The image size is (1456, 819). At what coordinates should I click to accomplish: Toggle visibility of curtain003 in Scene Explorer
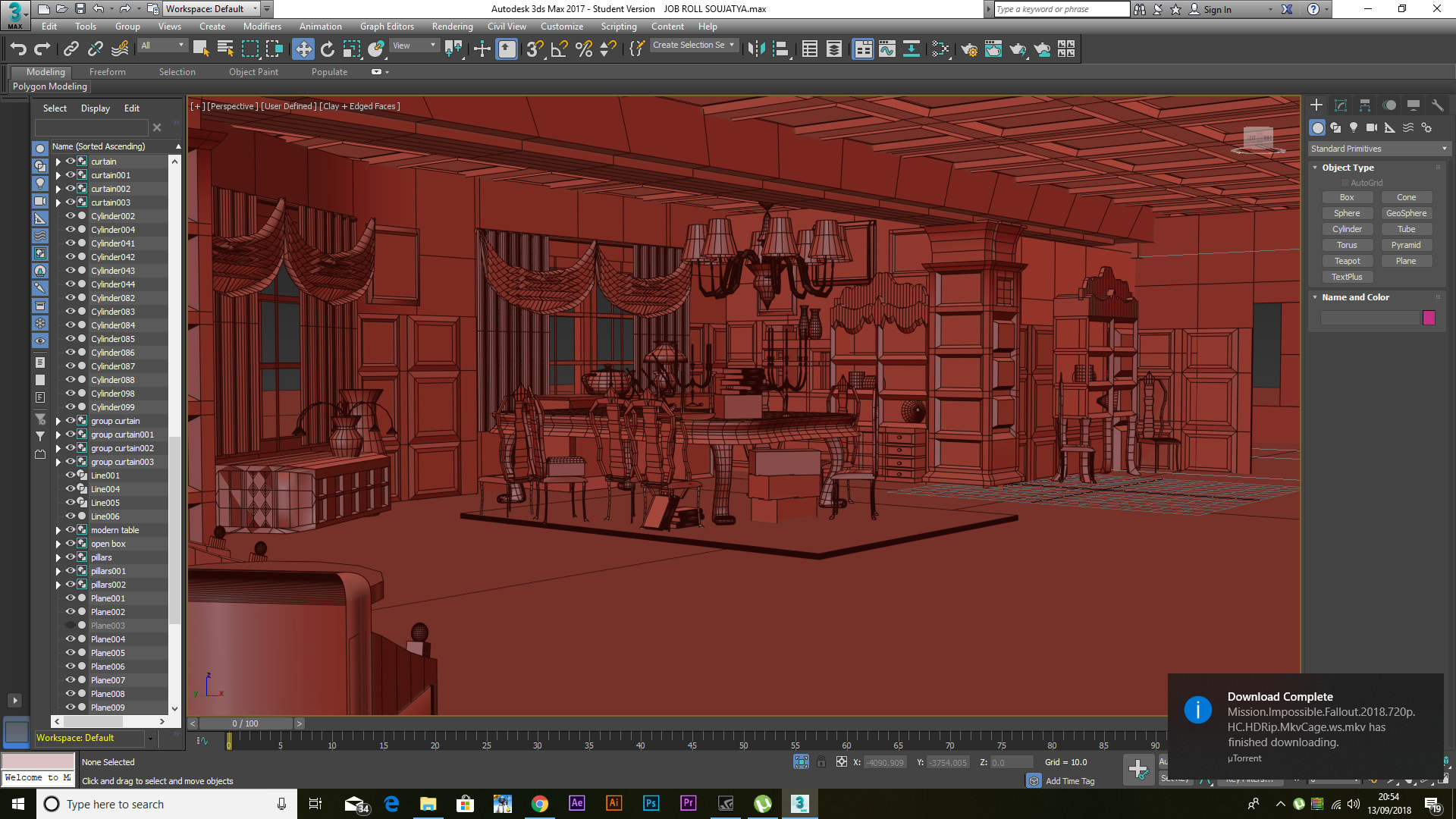[x=71, y=202]
